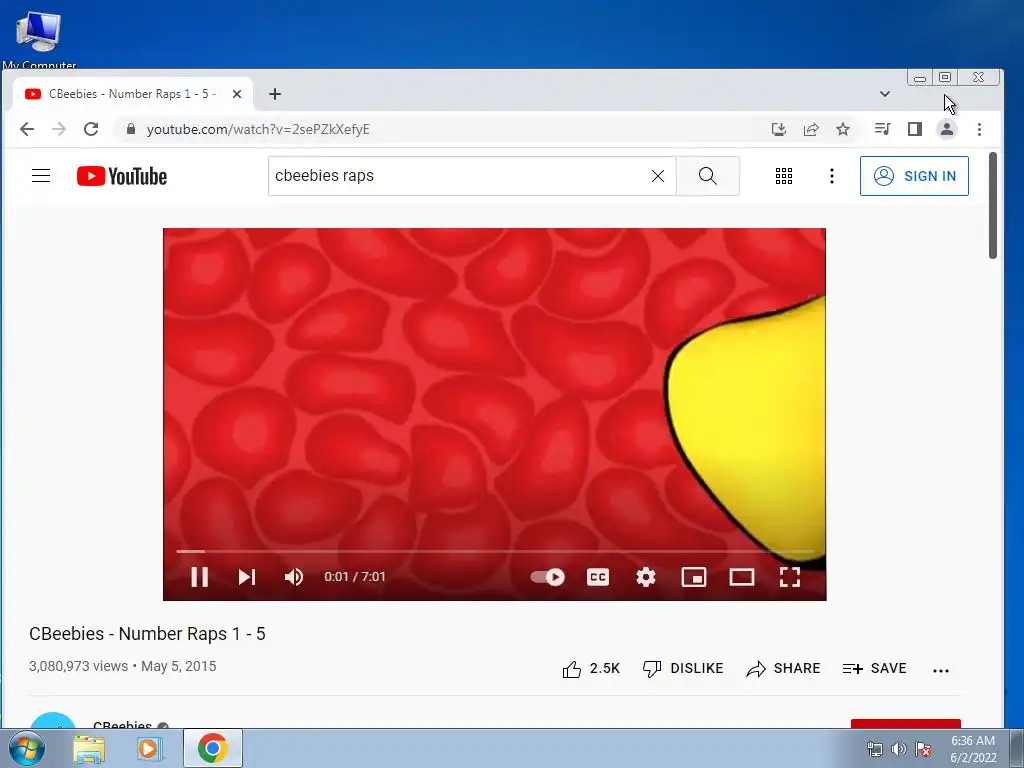This screenshot has height=768, width=1024.
Task: Open Chrome three-dot menu
Action: [x=979, y=129]
